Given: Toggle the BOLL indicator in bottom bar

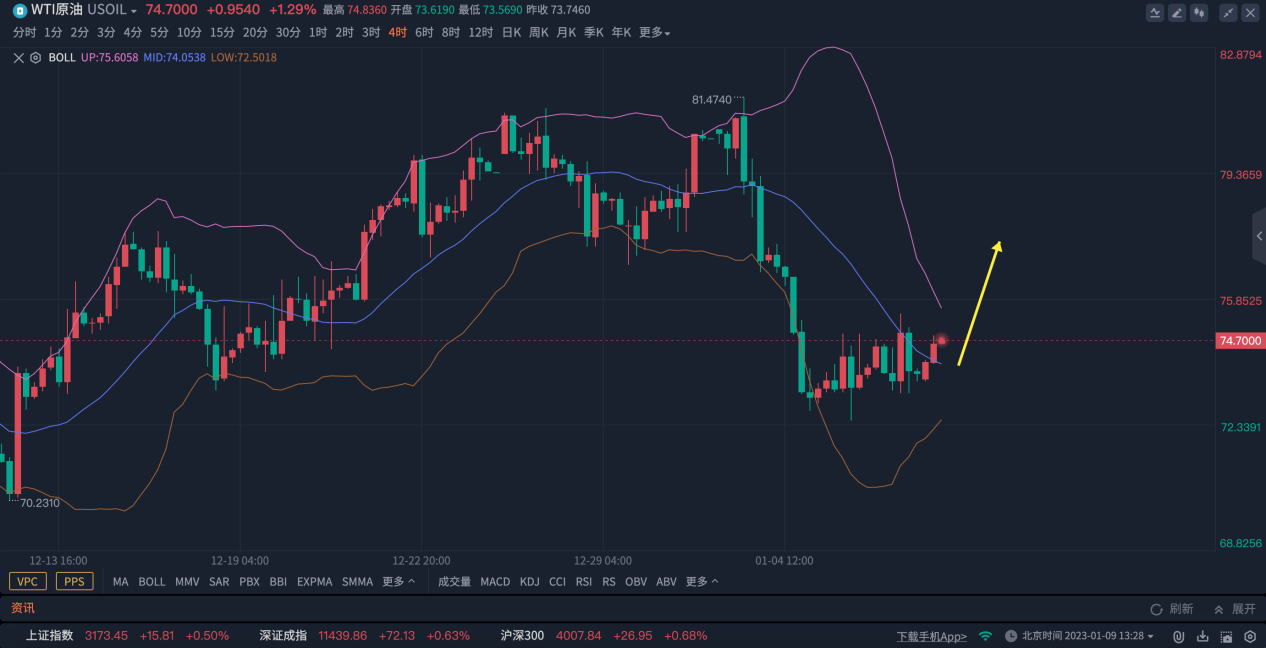Looking at the screenshot, I should pos(152,581).
